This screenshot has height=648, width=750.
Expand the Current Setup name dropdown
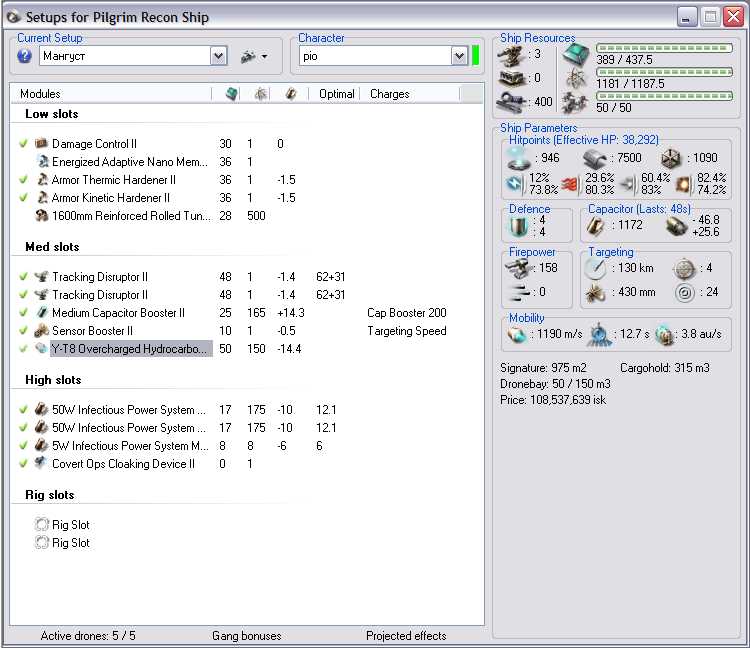click(x=218, y=56)
